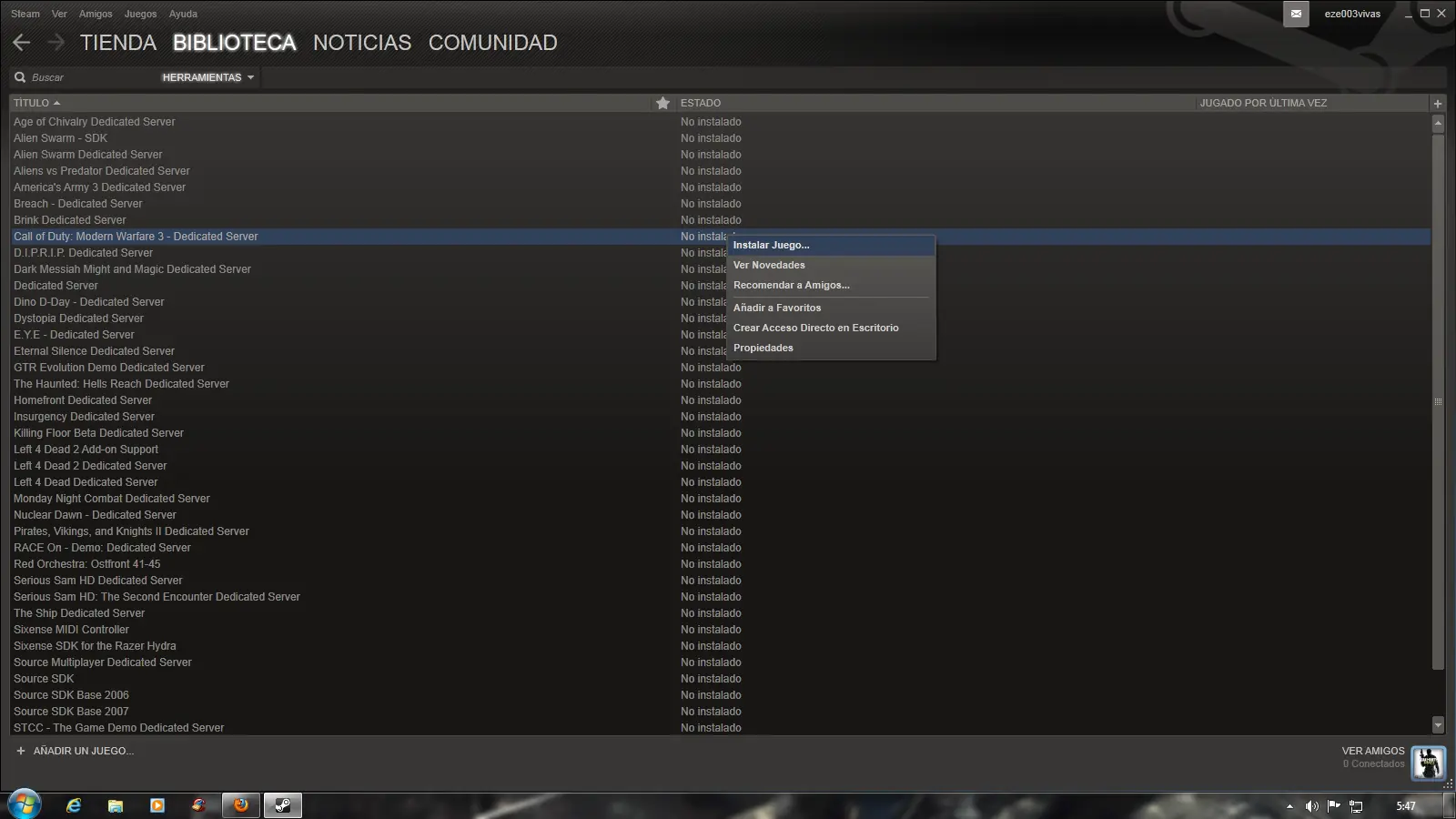Open the Amigos menu

(x=96, y=14)
